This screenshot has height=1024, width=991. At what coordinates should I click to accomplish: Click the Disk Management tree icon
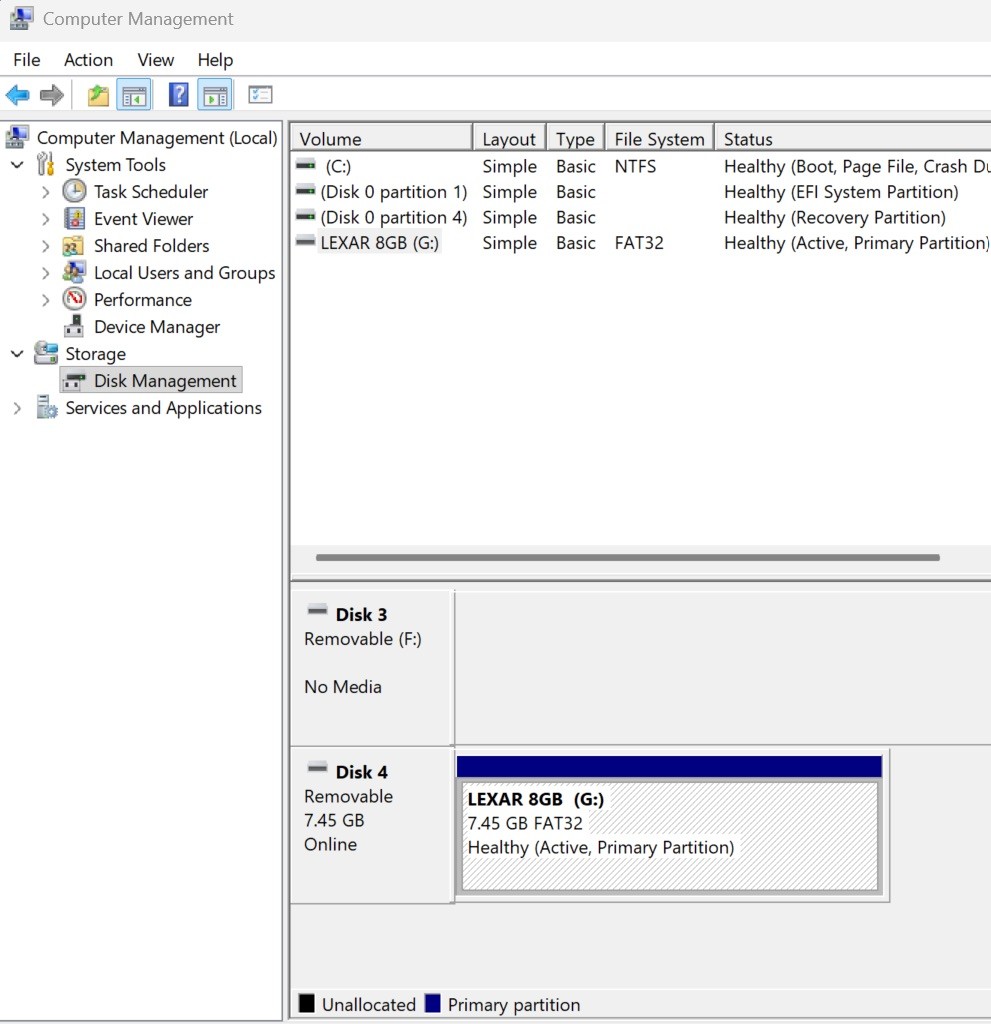click(x=74, y=381)
